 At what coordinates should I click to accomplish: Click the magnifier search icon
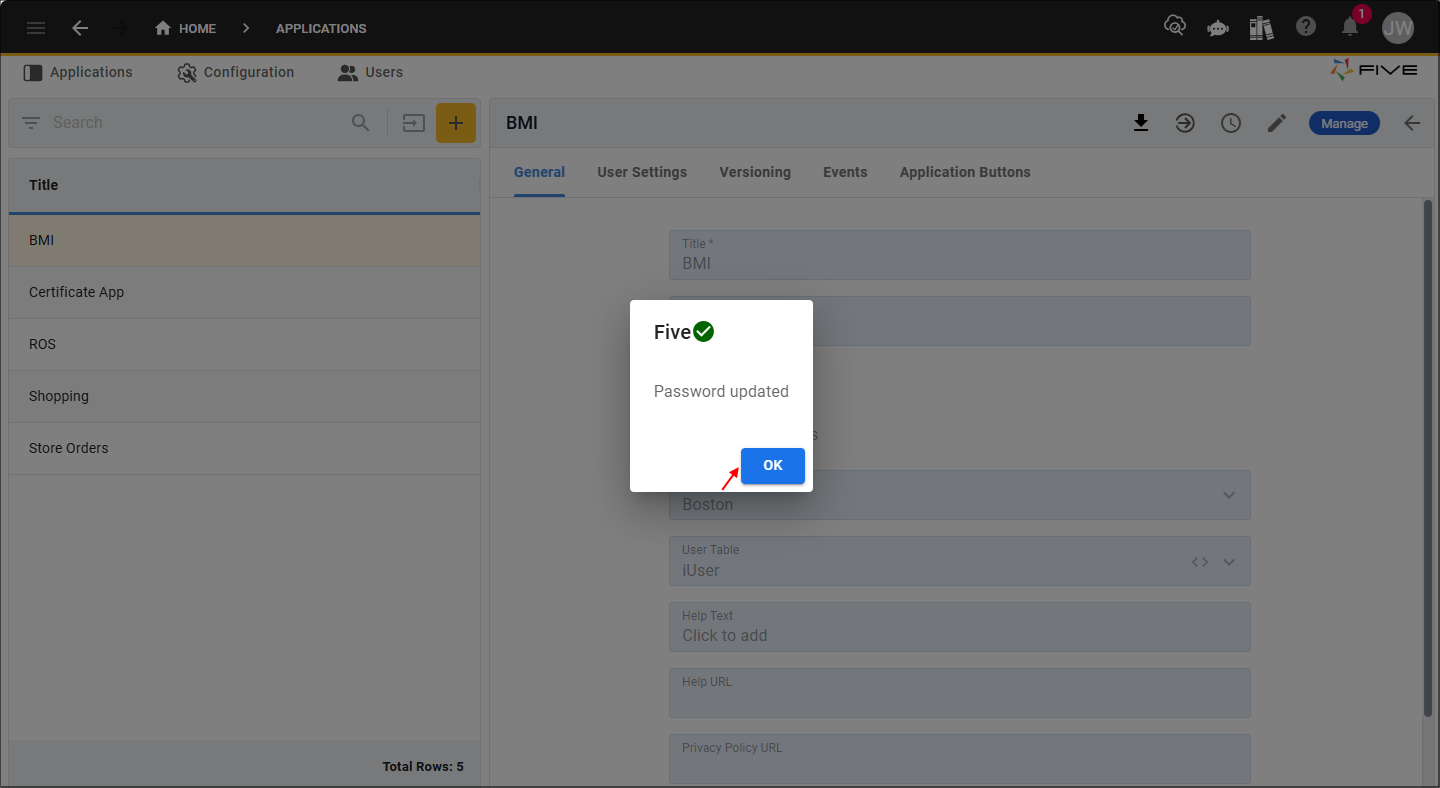[361, 123]
